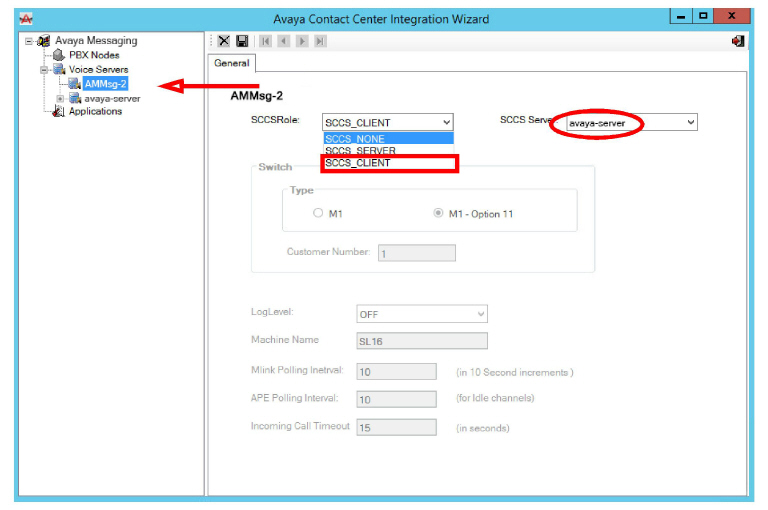Click the Avaya Messaging root node icon
Viewport: 768px width, 510px height.
[x=44, y=41]
